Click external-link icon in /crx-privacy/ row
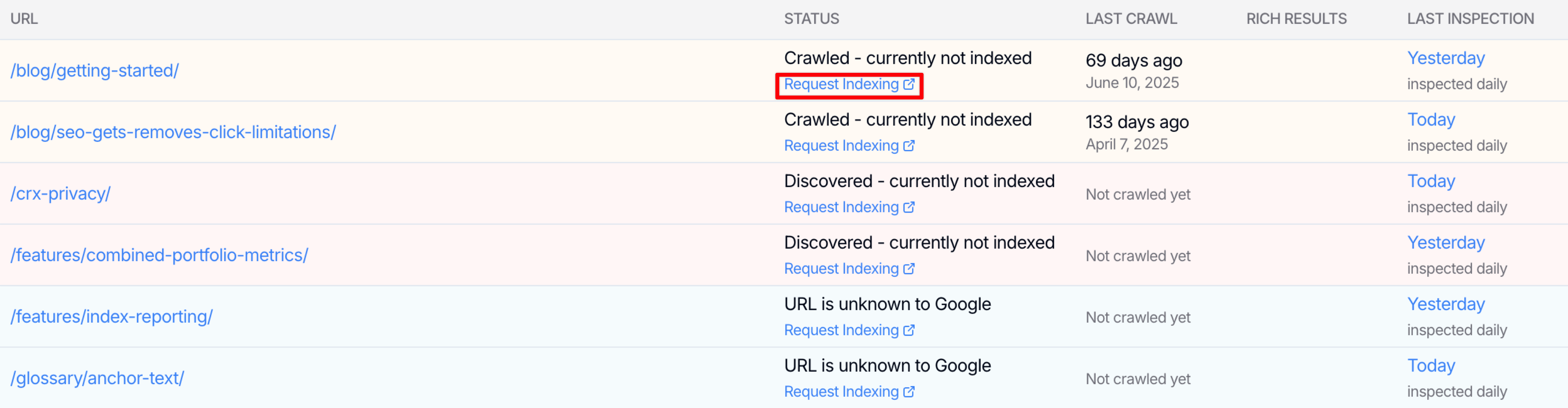The width and height of the screenshot is (1568, 408). [909, 208]
